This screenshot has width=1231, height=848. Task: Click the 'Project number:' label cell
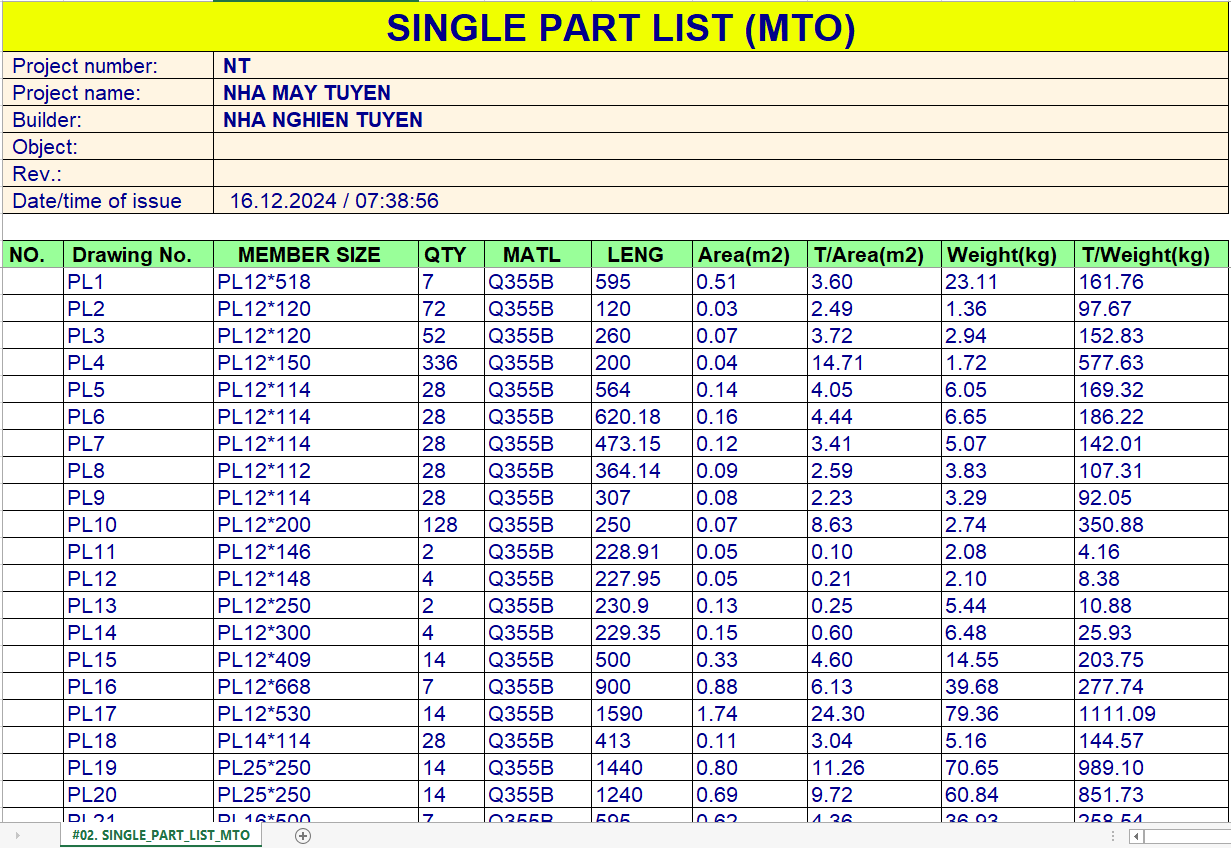tap(108, 66)
